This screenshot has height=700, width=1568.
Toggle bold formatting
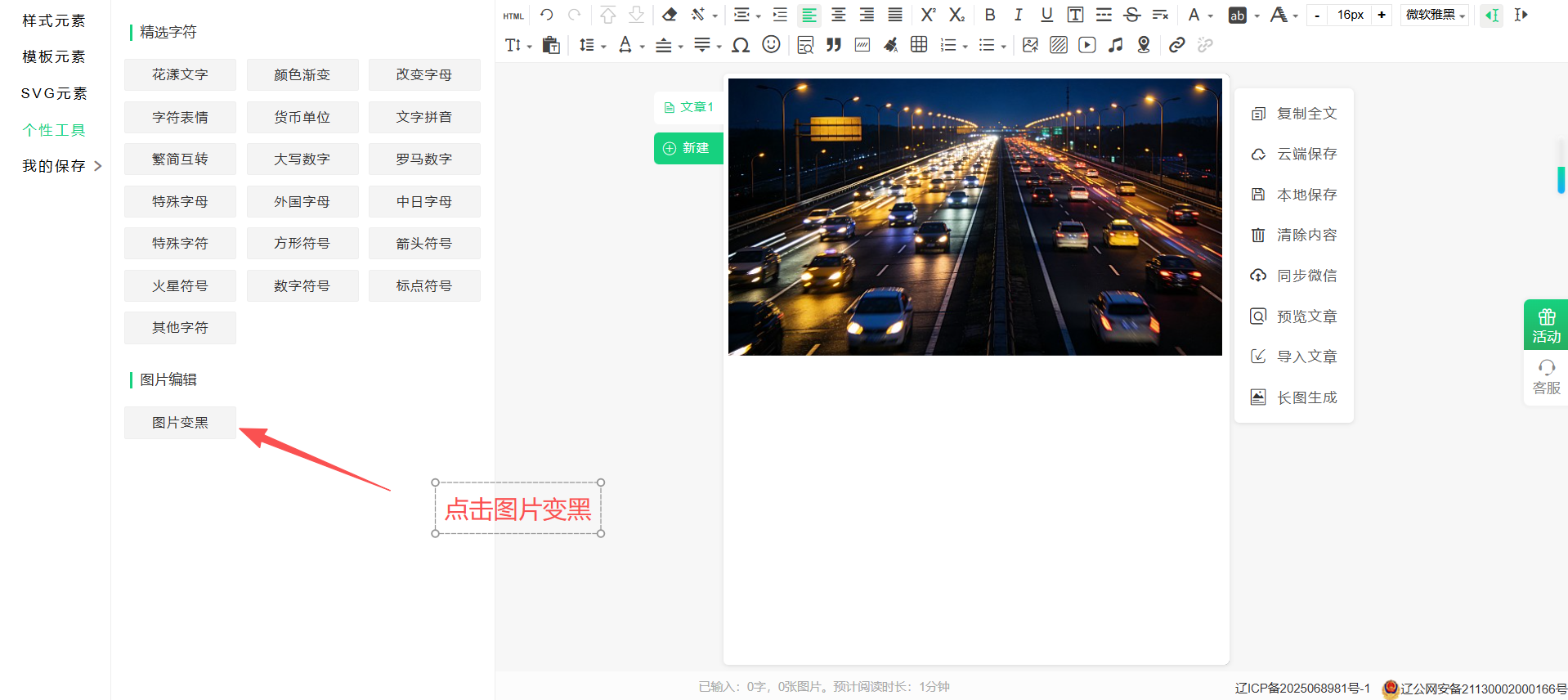[x=990, y=15]
